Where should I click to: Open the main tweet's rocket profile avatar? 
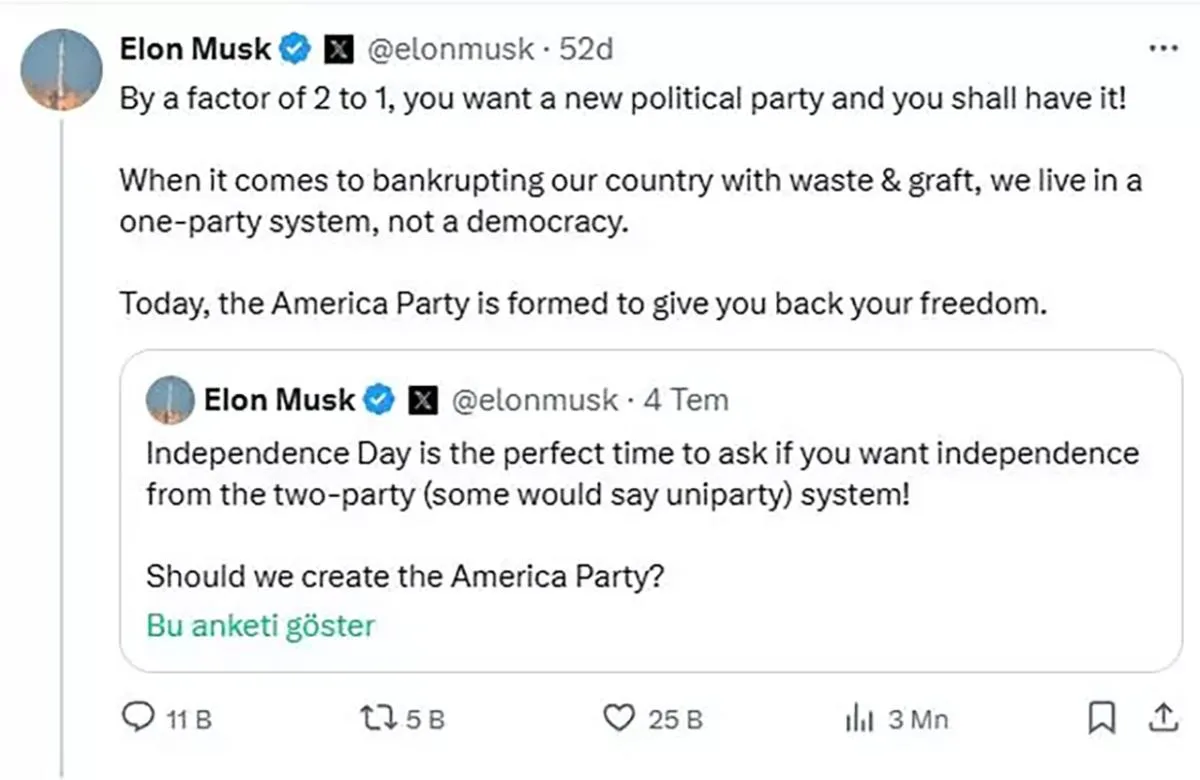click(x=62, y=69)
